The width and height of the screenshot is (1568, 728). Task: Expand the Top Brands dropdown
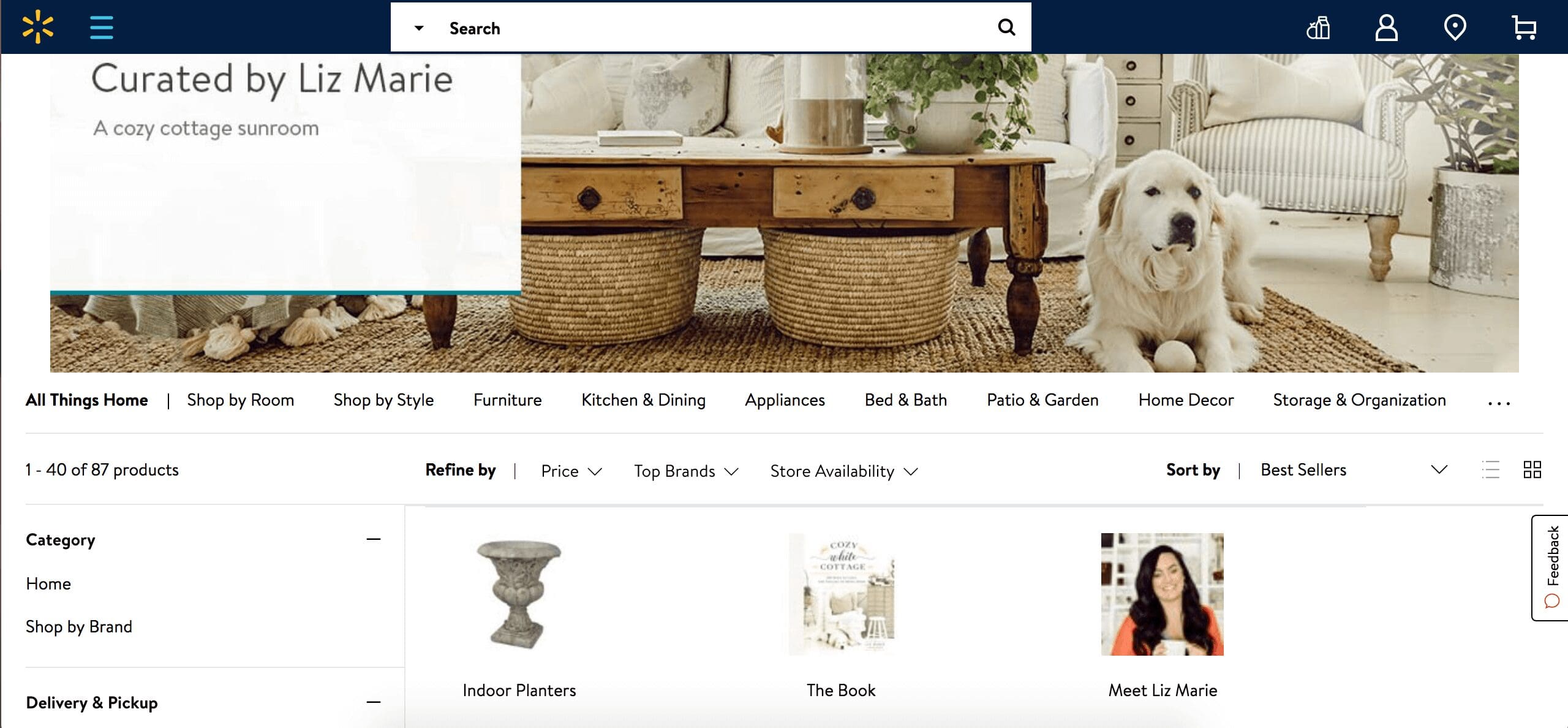(686, 471)
